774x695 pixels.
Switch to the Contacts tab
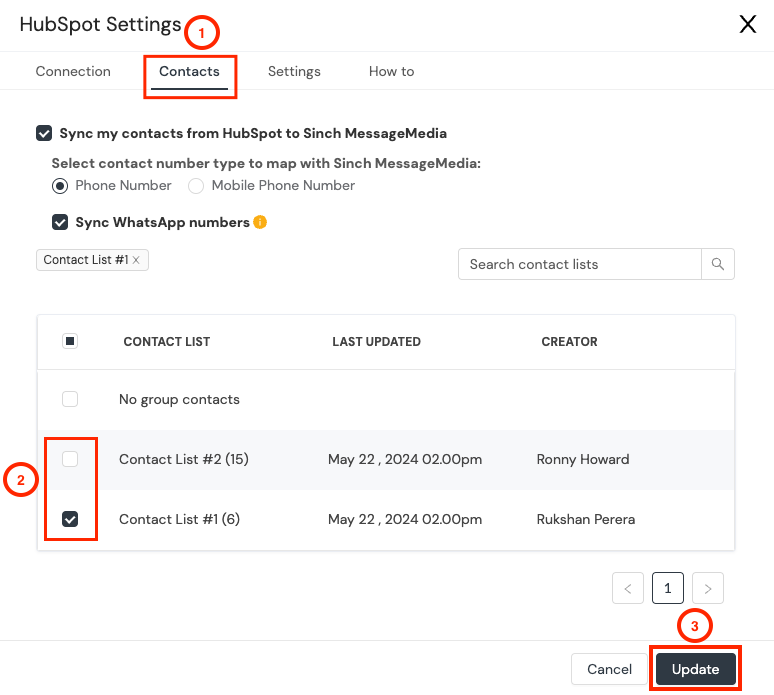[x=189, y=72]
